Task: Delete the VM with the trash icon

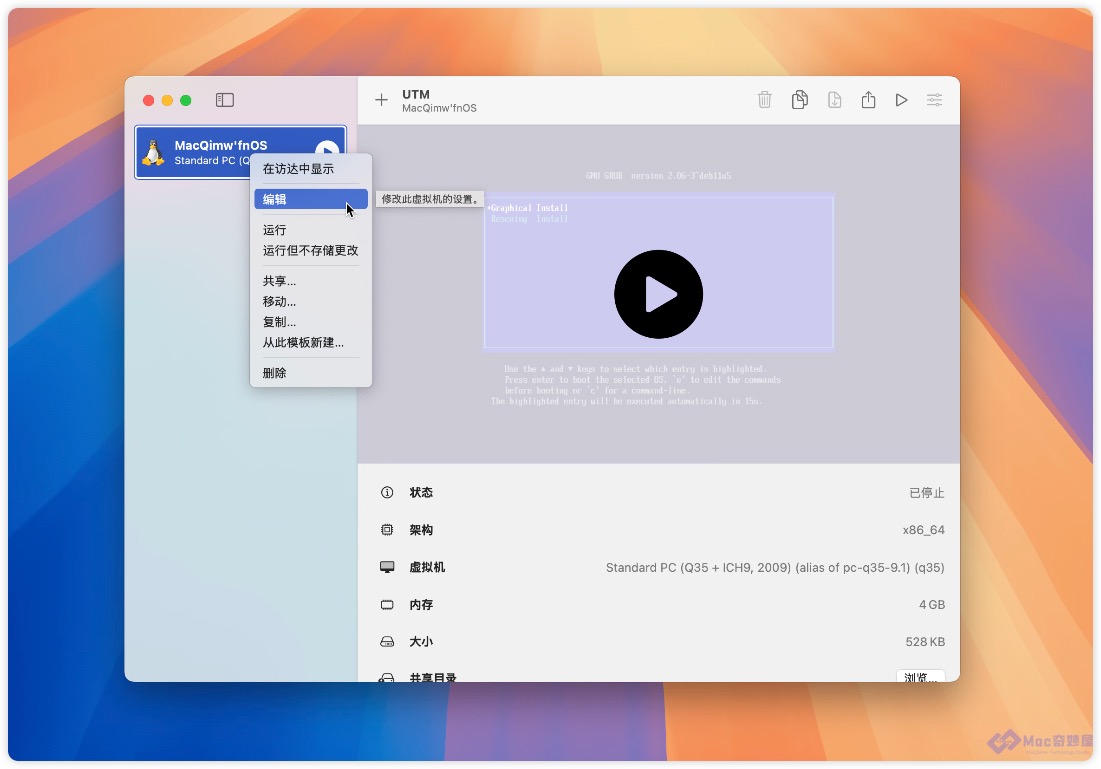Action: tap(765, 100)
